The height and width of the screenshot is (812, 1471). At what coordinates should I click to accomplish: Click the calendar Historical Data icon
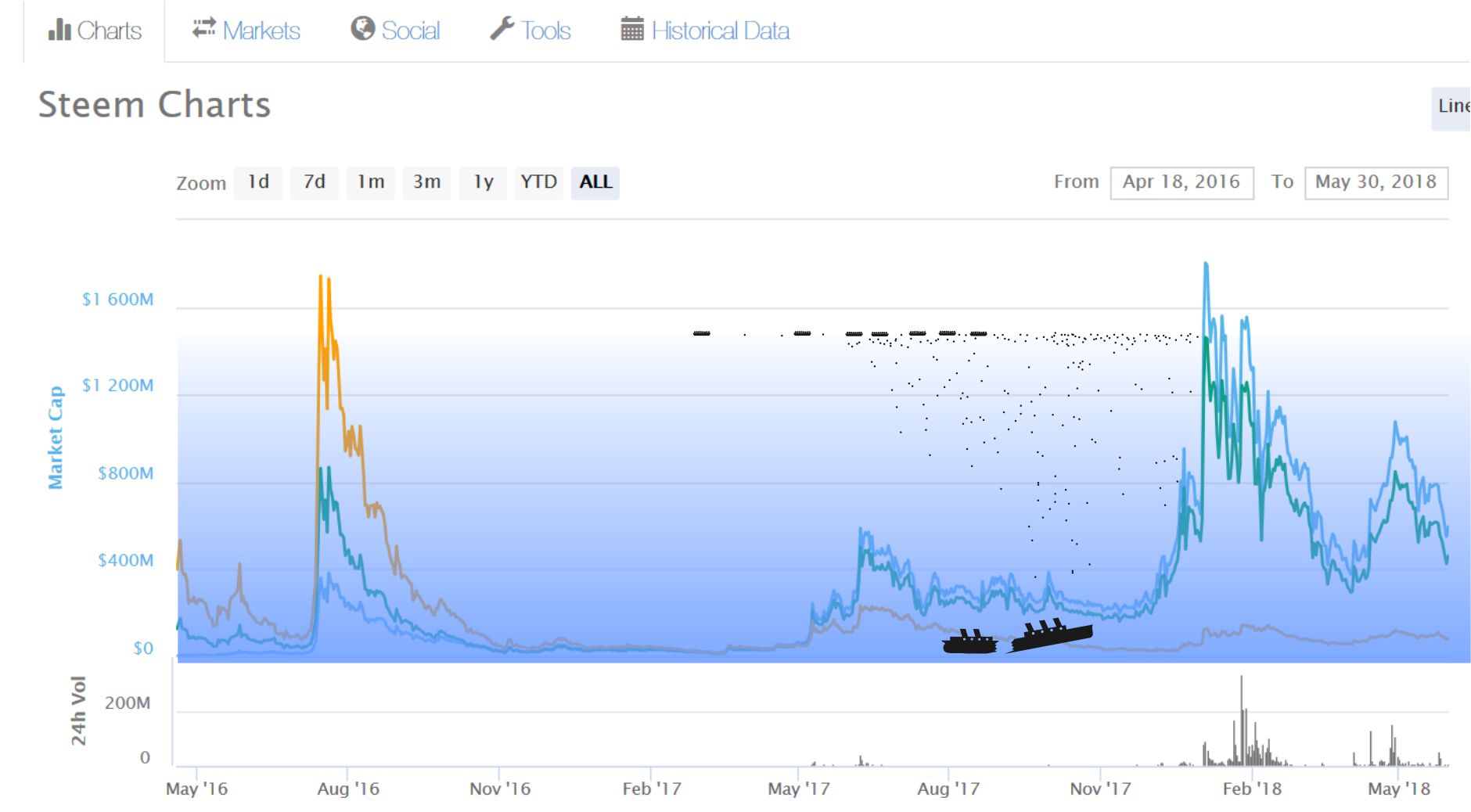click(x=632, y=29)
